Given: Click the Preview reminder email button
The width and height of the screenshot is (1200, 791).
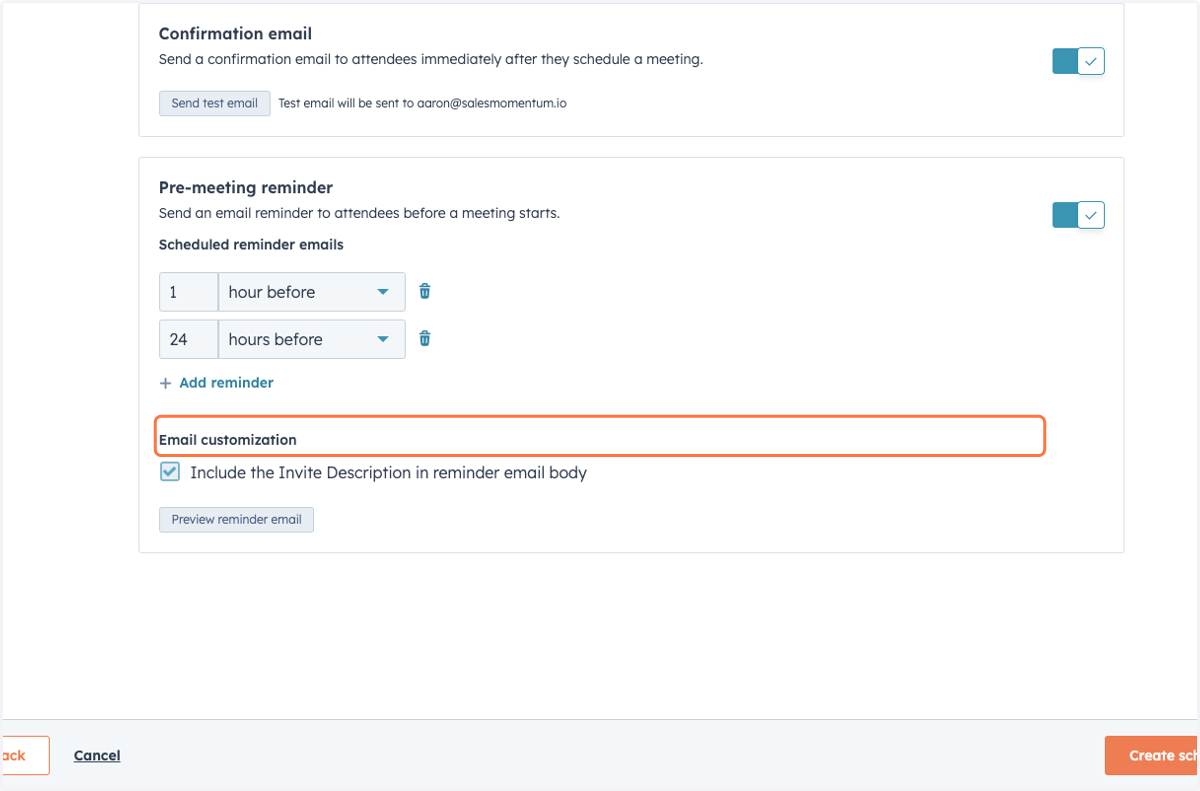Looking at the screenshot, I should [236, 520].
